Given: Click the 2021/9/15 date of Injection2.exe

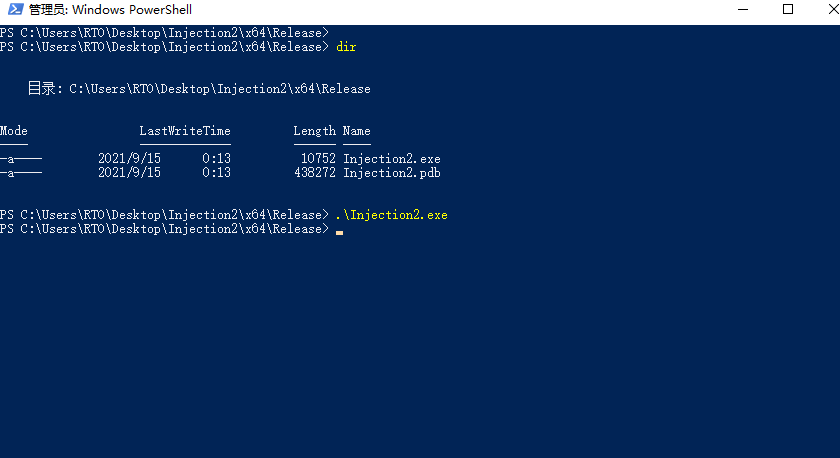Looking at the screenshot, I should coord(129,159).
